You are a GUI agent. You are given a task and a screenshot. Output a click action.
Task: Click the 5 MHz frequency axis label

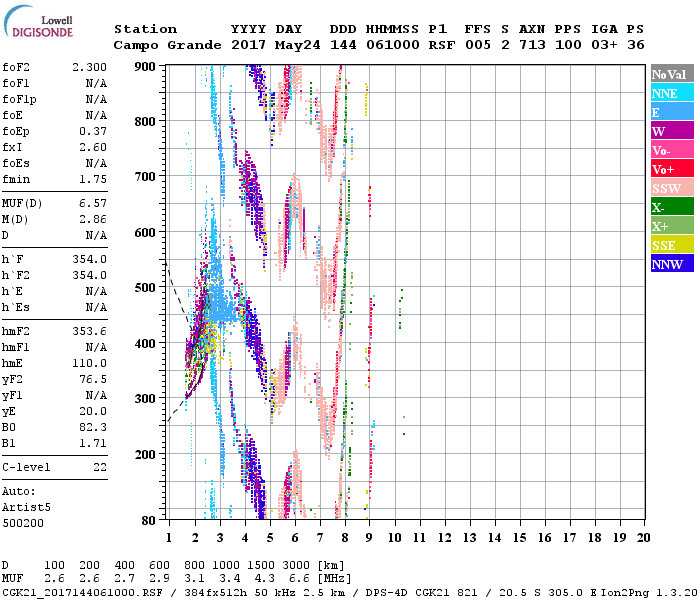click(270, 538)
